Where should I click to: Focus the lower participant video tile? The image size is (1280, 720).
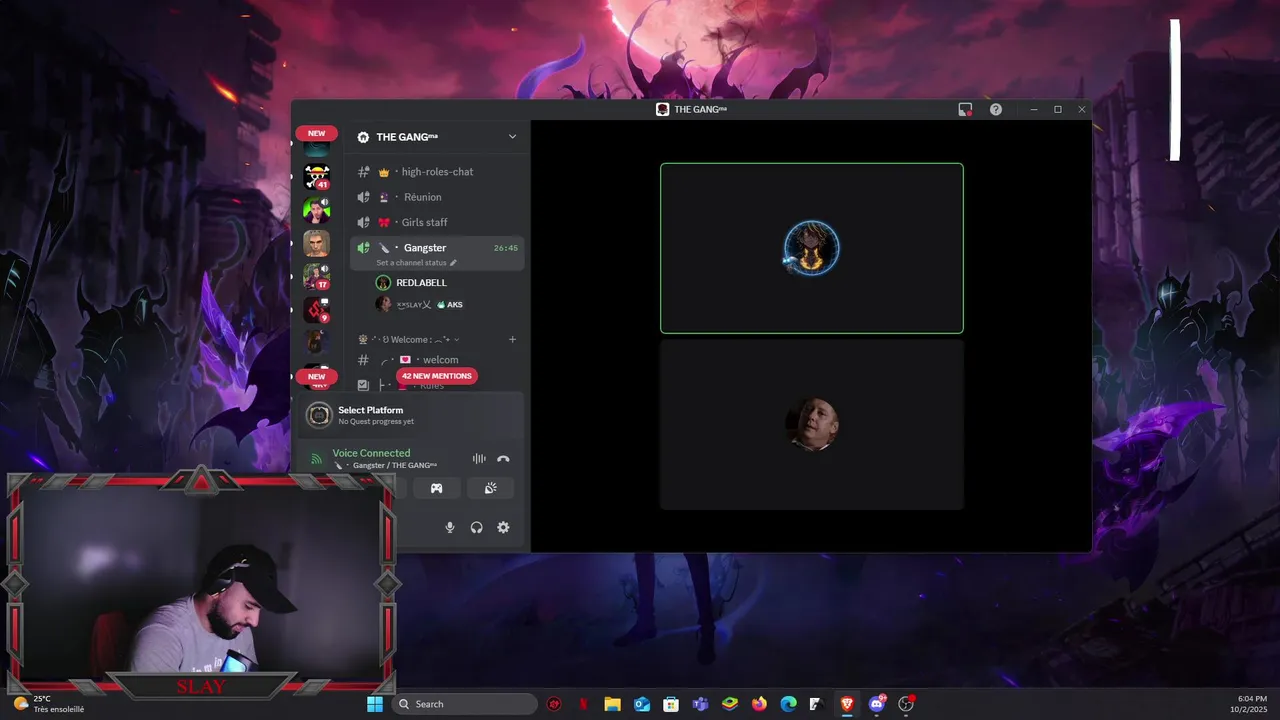coord(812,424)
